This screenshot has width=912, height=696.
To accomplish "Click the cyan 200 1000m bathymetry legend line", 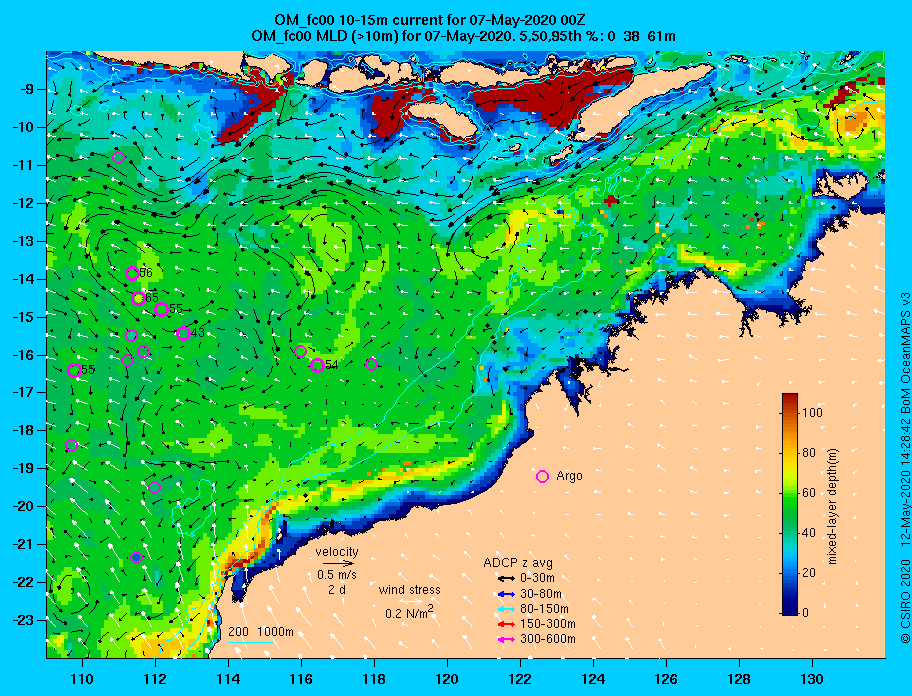I will click(x=251, y=643).
